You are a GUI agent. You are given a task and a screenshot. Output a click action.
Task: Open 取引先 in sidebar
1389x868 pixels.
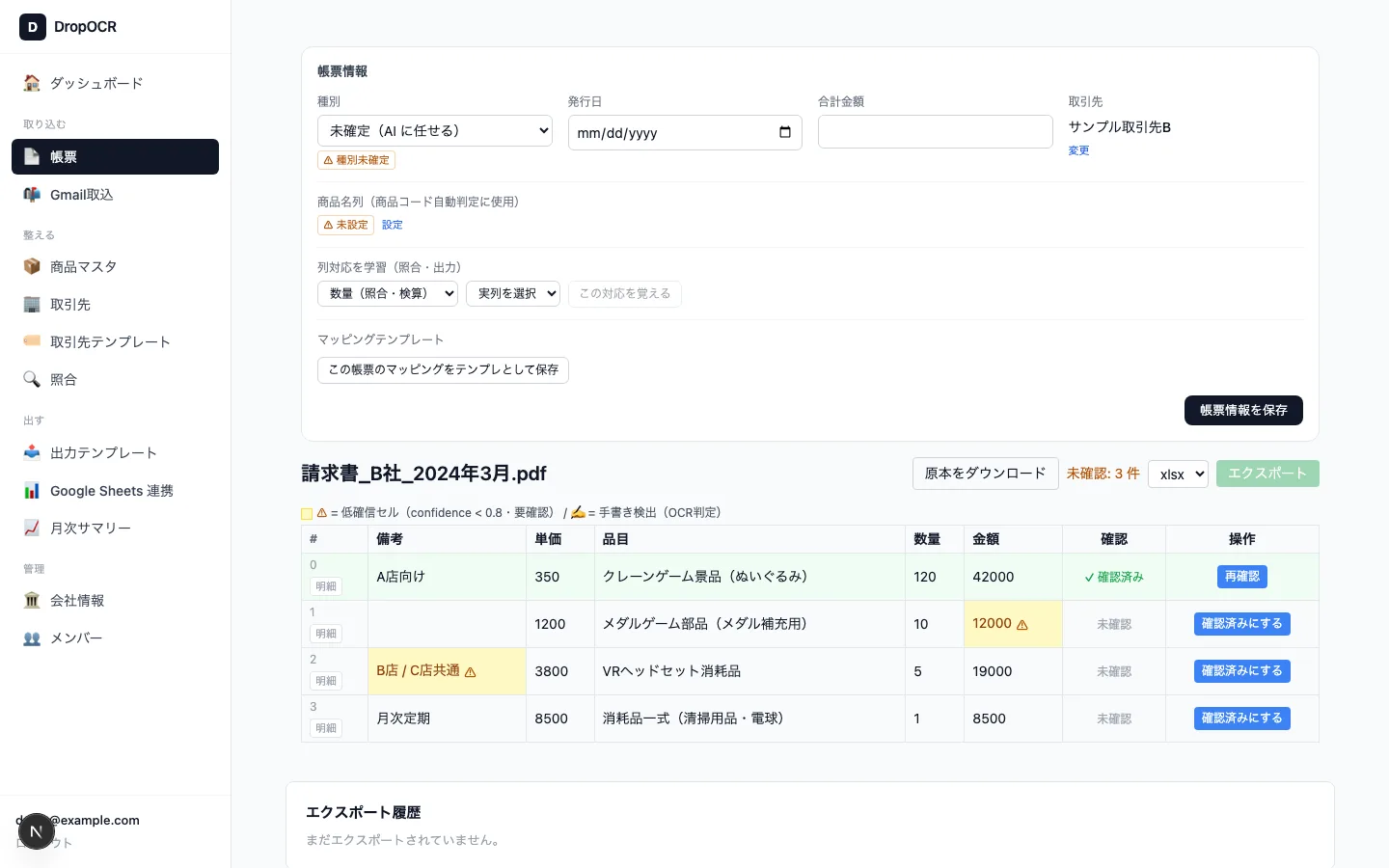115,304
